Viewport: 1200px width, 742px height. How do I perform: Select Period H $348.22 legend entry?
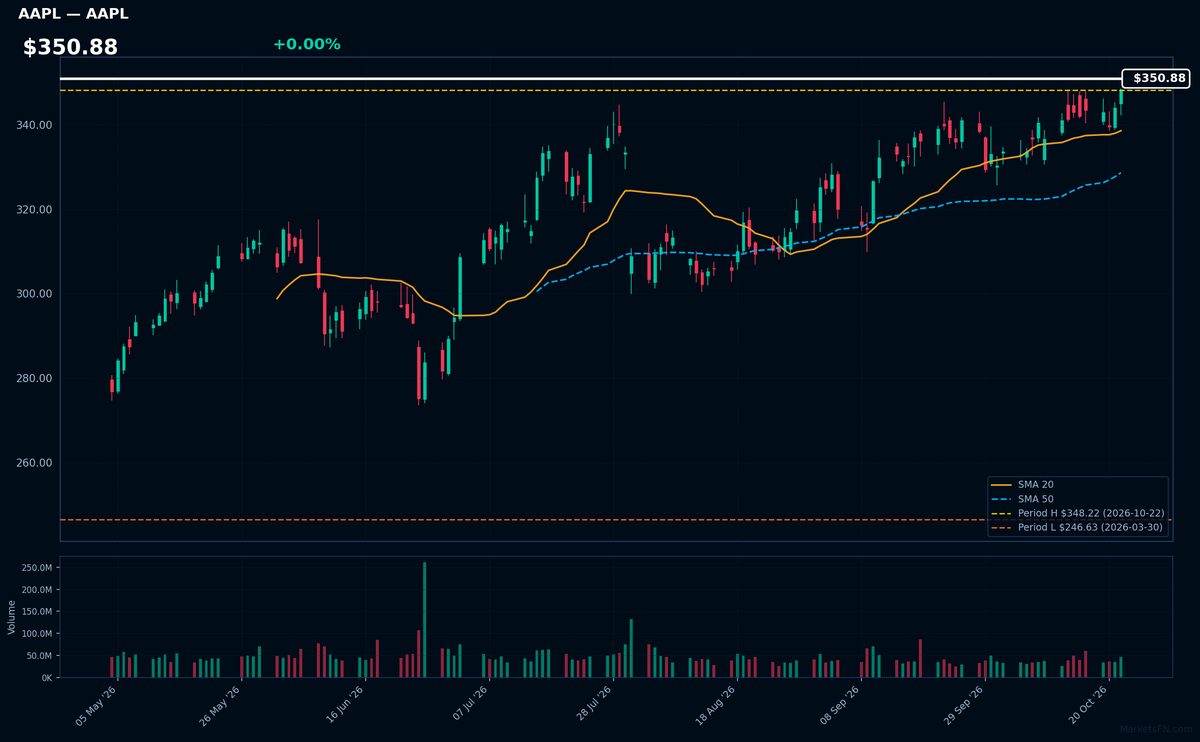click(x=1077, y=513)
